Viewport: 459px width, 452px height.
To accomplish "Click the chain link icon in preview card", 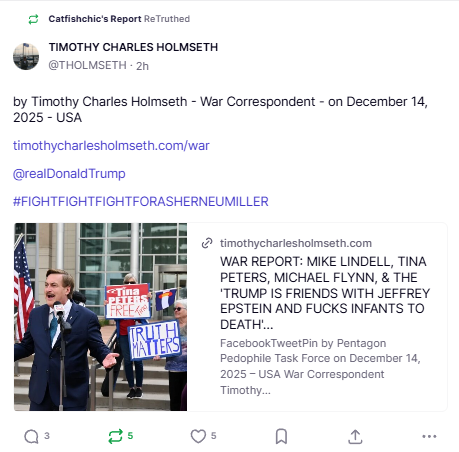I will click(x=207, y=243).
